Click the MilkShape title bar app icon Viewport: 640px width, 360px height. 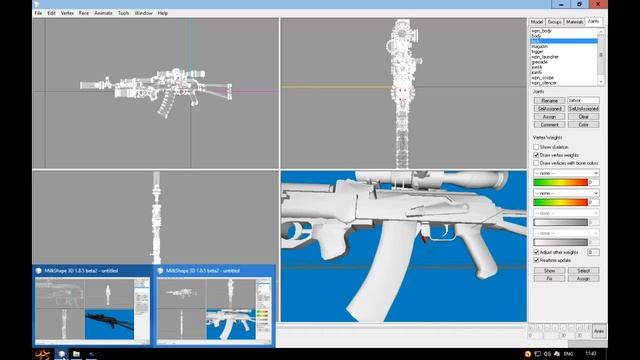coord(37,4)
